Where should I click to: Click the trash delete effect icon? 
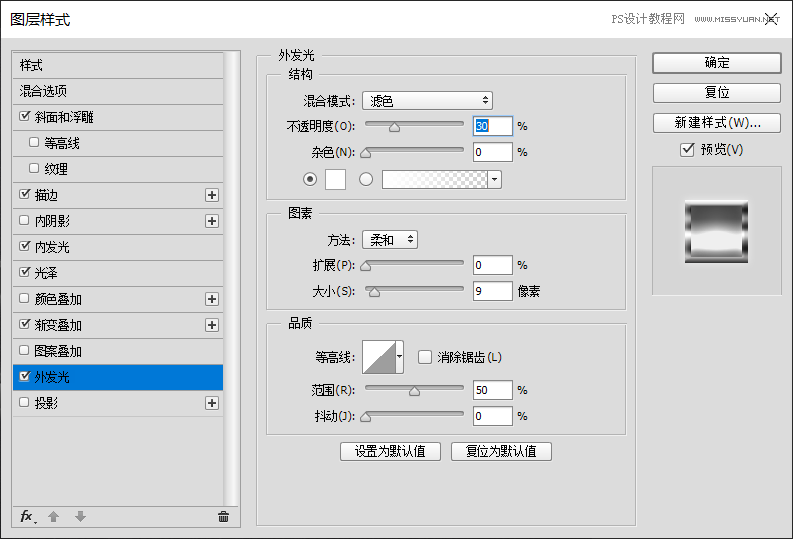(223, 516)
